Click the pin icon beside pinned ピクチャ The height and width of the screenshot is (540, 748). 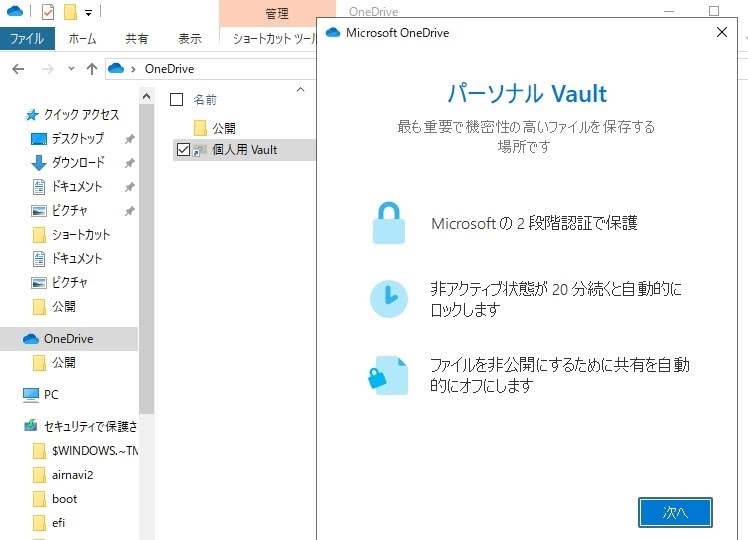[x=129, y=210]
